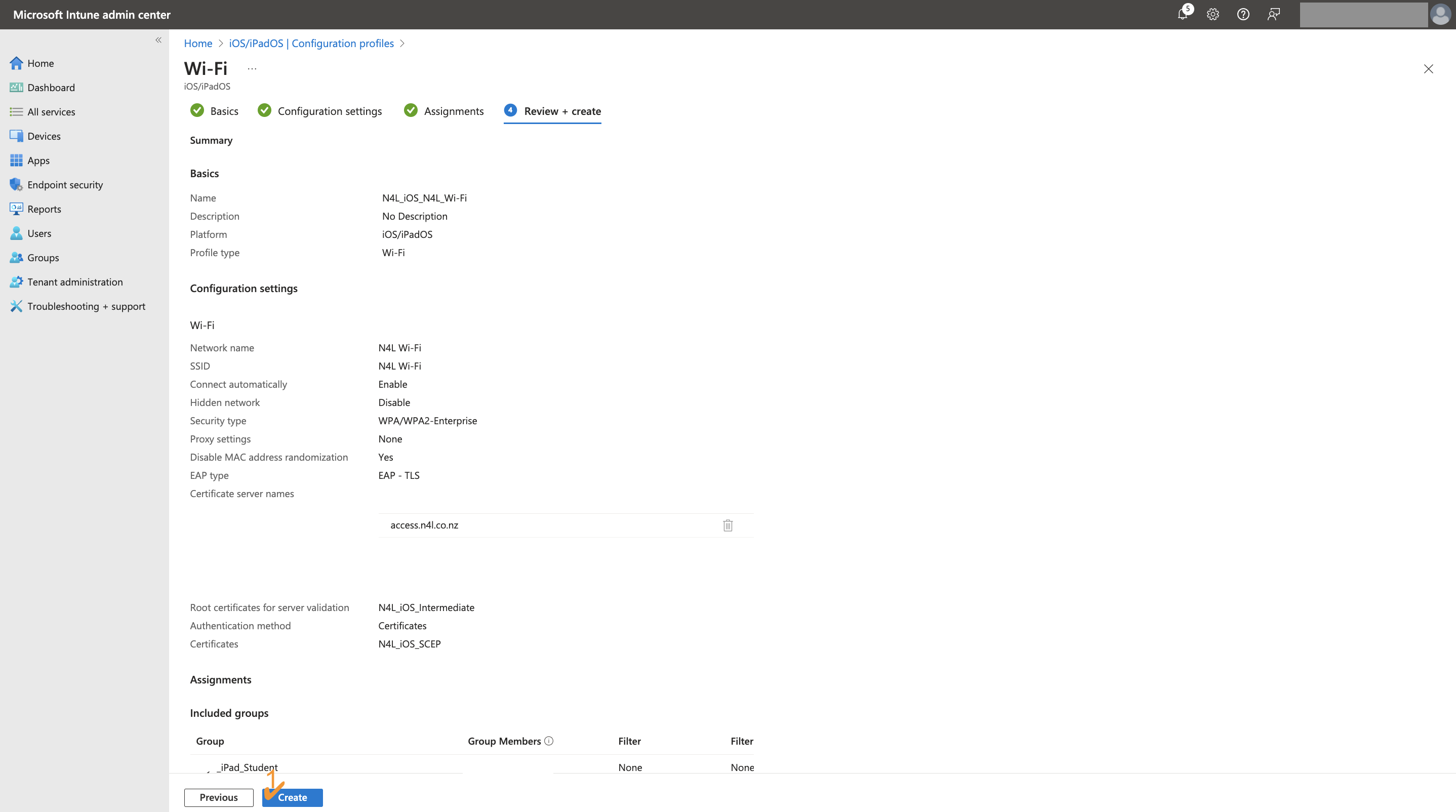
Task: Open the Devices section in the sidebar
Action: (44, 136)
